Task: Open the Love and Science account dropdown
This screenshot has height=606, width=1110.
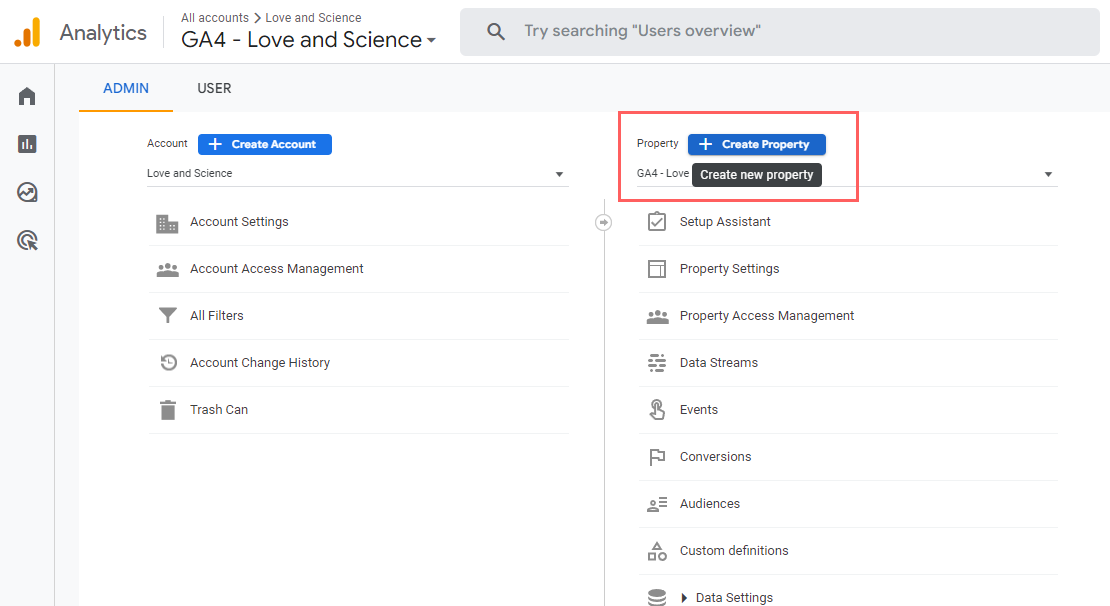Action: [x=357, y=173]
